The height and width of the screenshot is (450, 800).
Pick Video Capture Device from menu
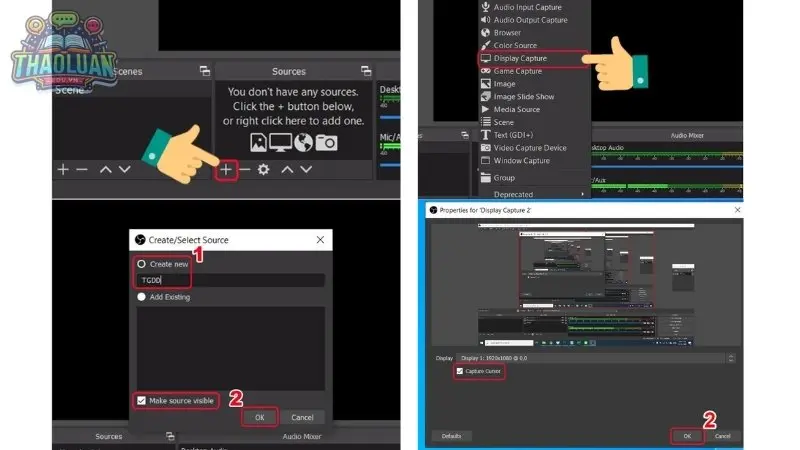click(529, 148)
